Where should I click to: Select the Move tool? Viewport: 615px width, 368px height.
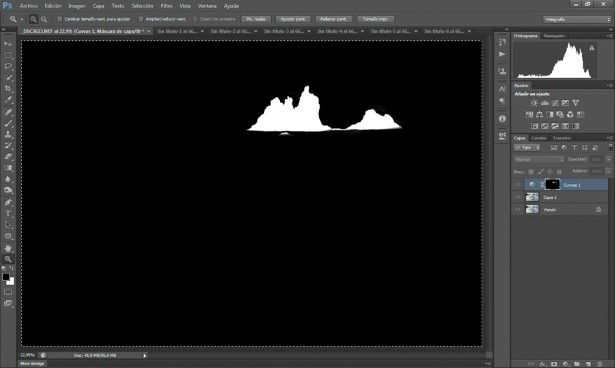click(8, 44)
